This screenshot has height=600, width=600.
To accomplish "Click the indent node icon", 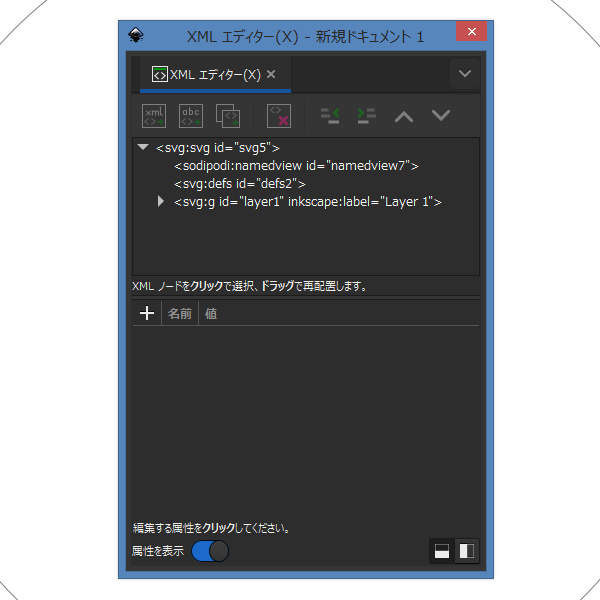I will point(366,116).
